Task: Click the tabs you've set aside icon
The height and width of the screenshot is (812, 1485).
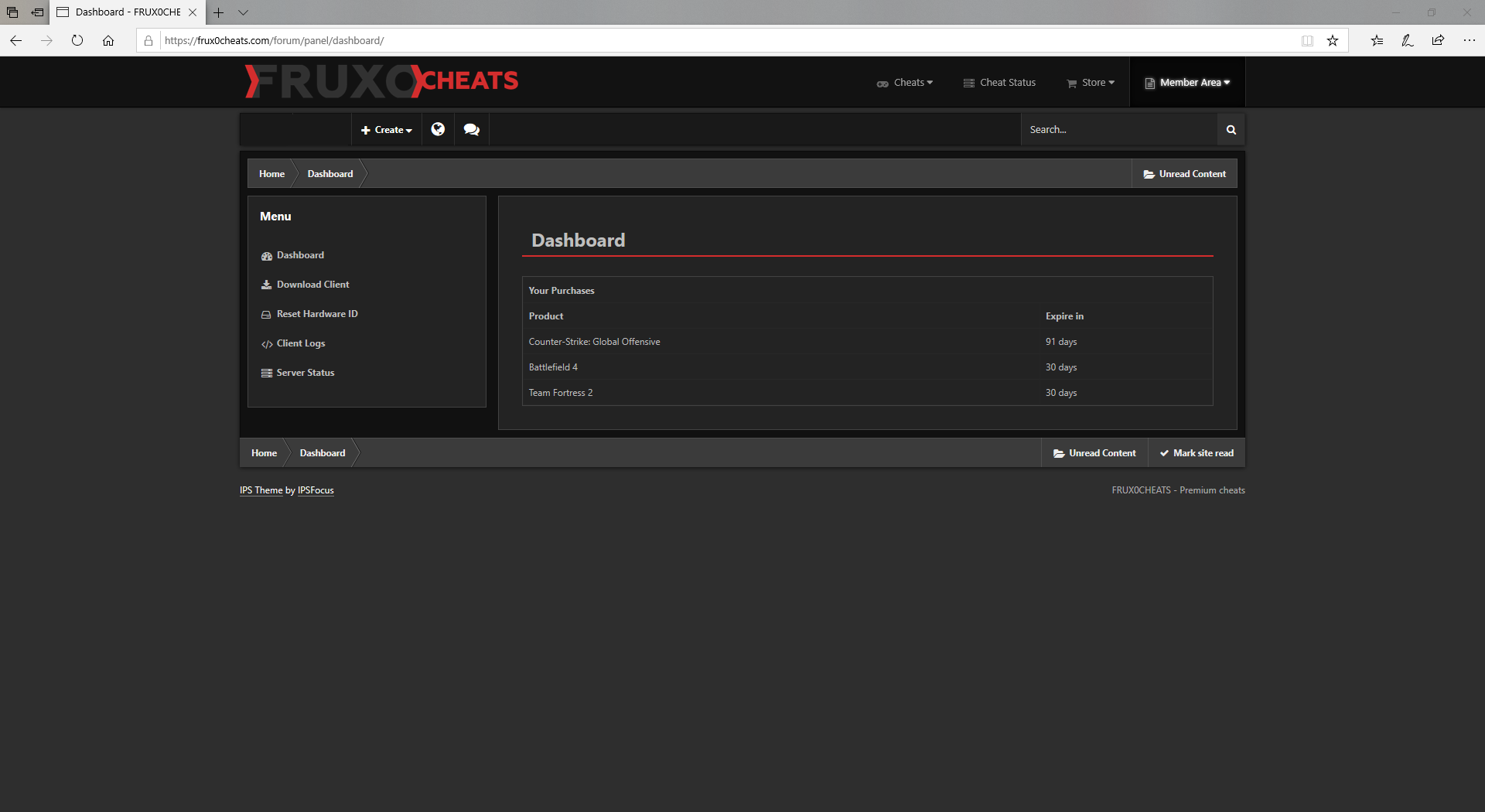Action: pos(12,12)
